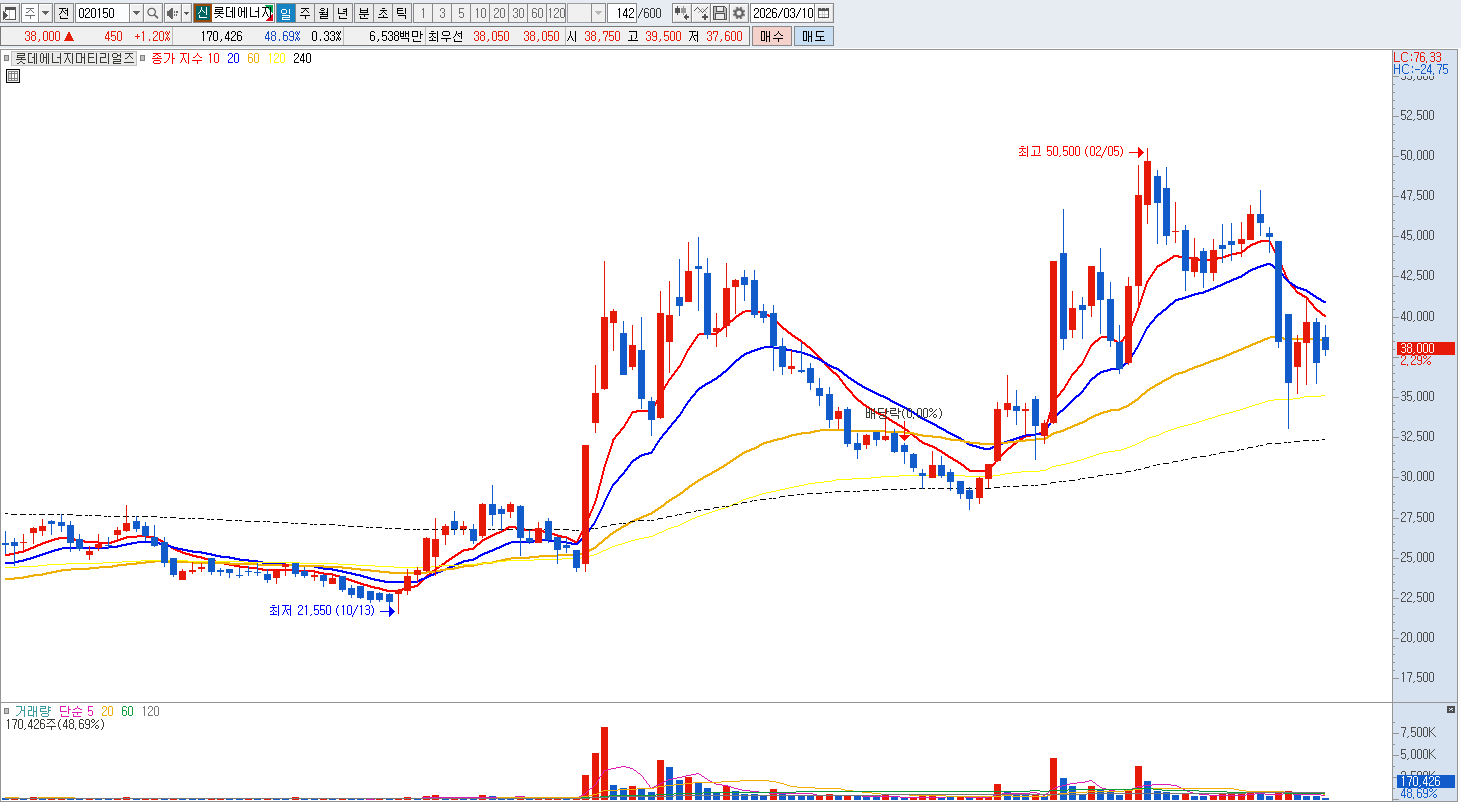This screenshot has height=802, width=1461.
Task: Expand the dropdown after the 120 interval button
Action: (598, 13)
